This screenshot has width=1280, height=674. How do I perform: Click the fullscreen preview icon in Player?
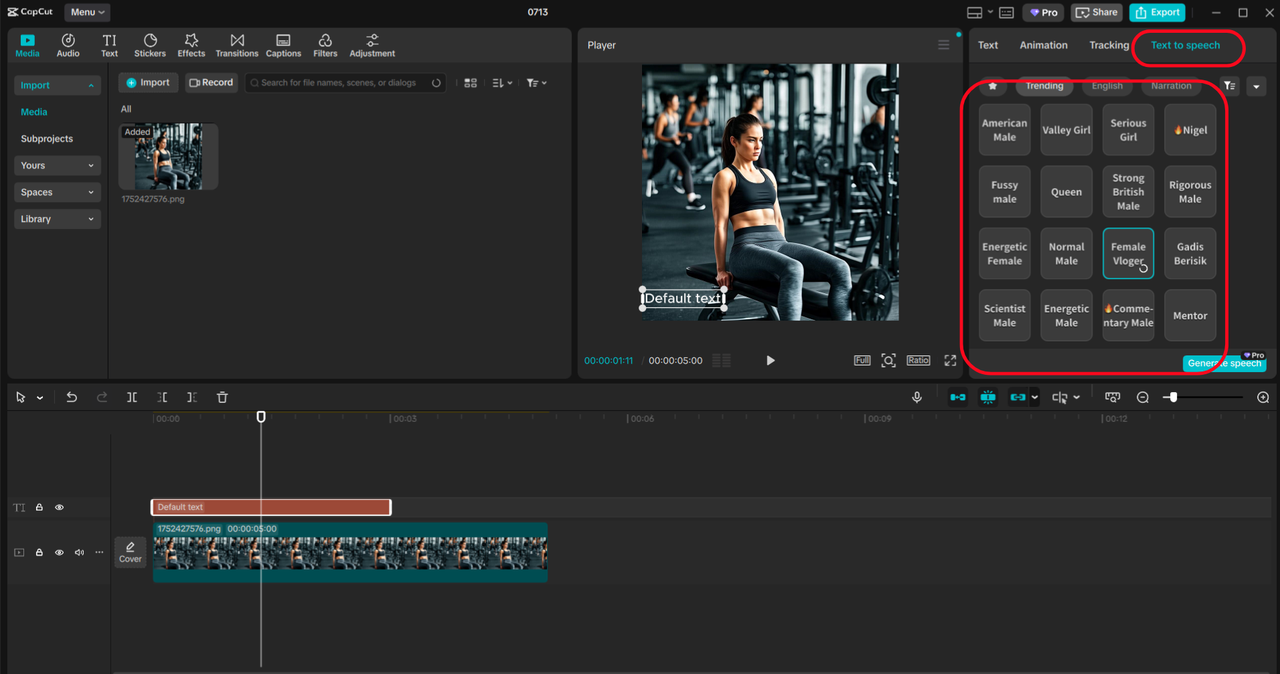coord(950,360)
